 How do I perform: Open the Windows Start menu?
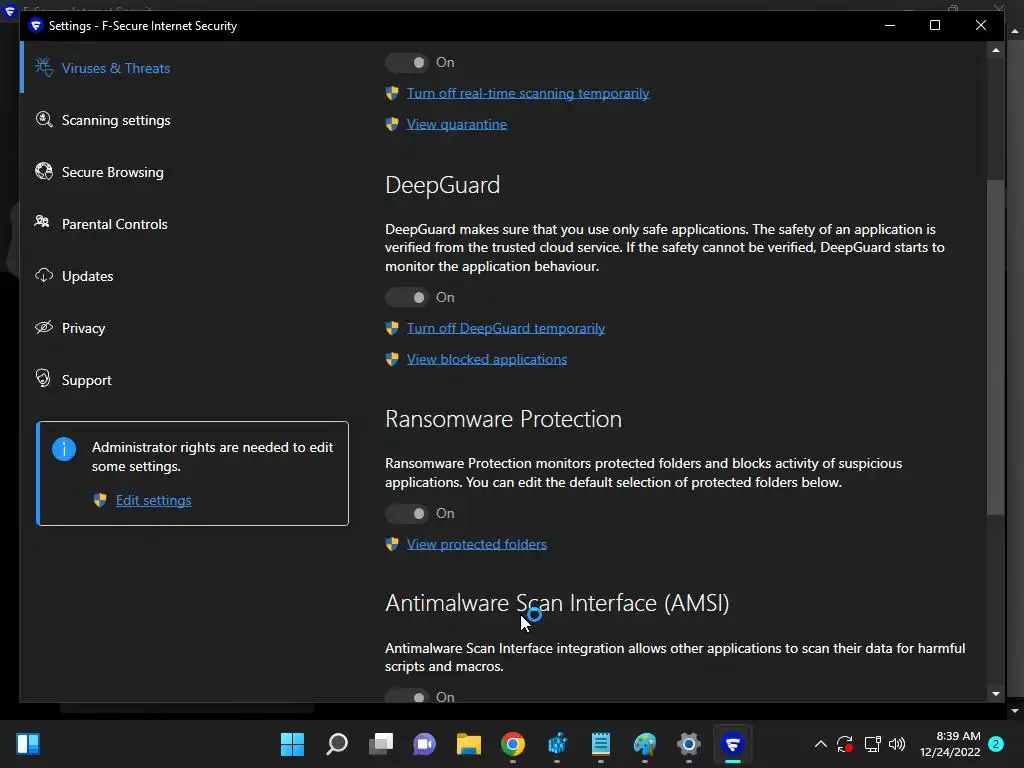coord(292,744)
